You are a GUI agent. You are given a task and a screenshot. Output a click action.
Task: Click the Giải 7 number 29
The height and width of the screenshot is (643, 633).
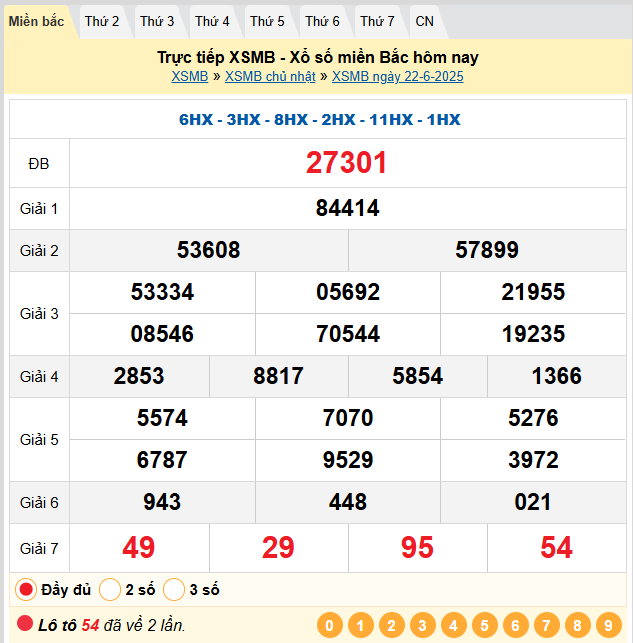(278, 548)
